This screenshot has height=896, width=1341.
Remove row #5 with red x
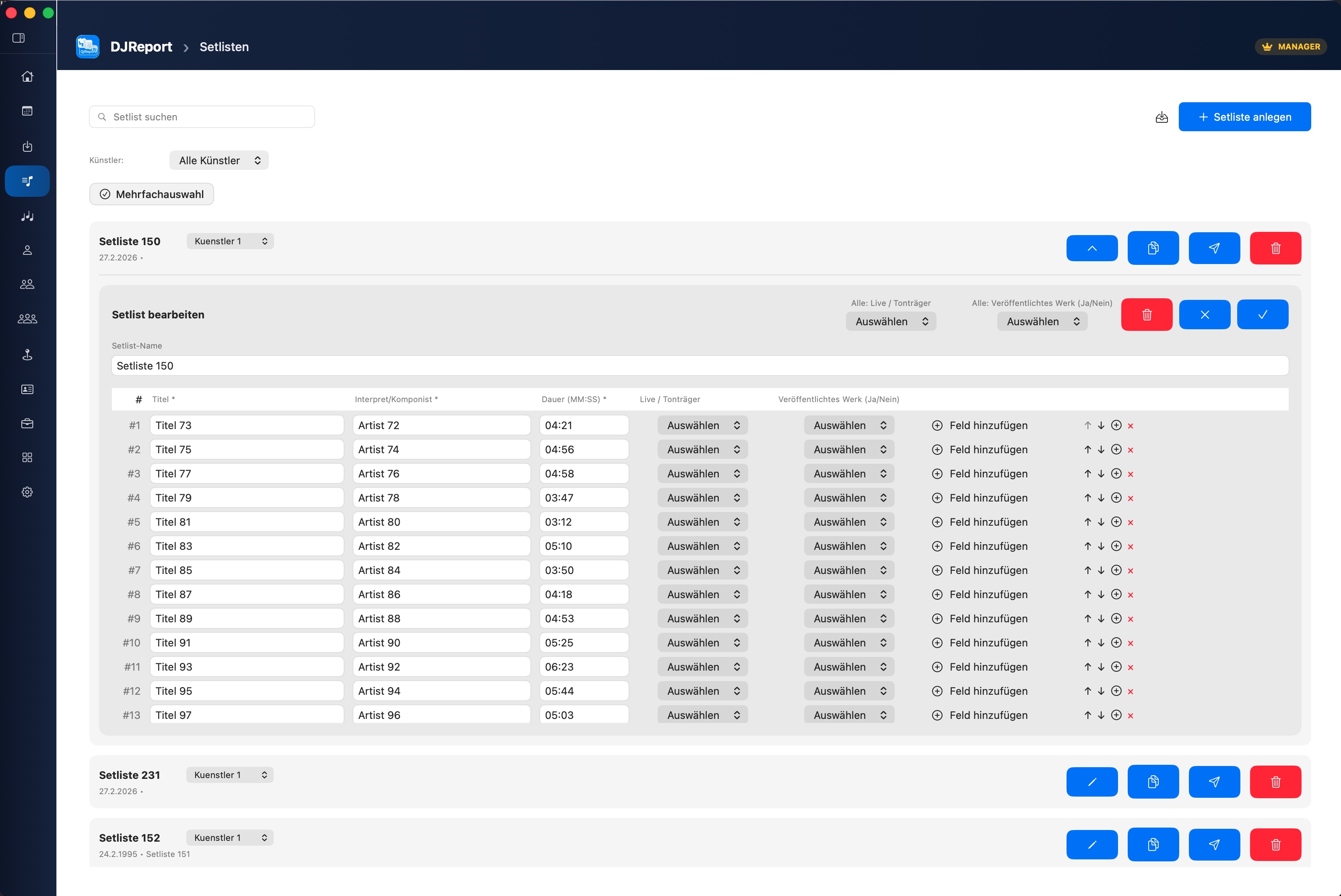click(x=1130, y=522)
